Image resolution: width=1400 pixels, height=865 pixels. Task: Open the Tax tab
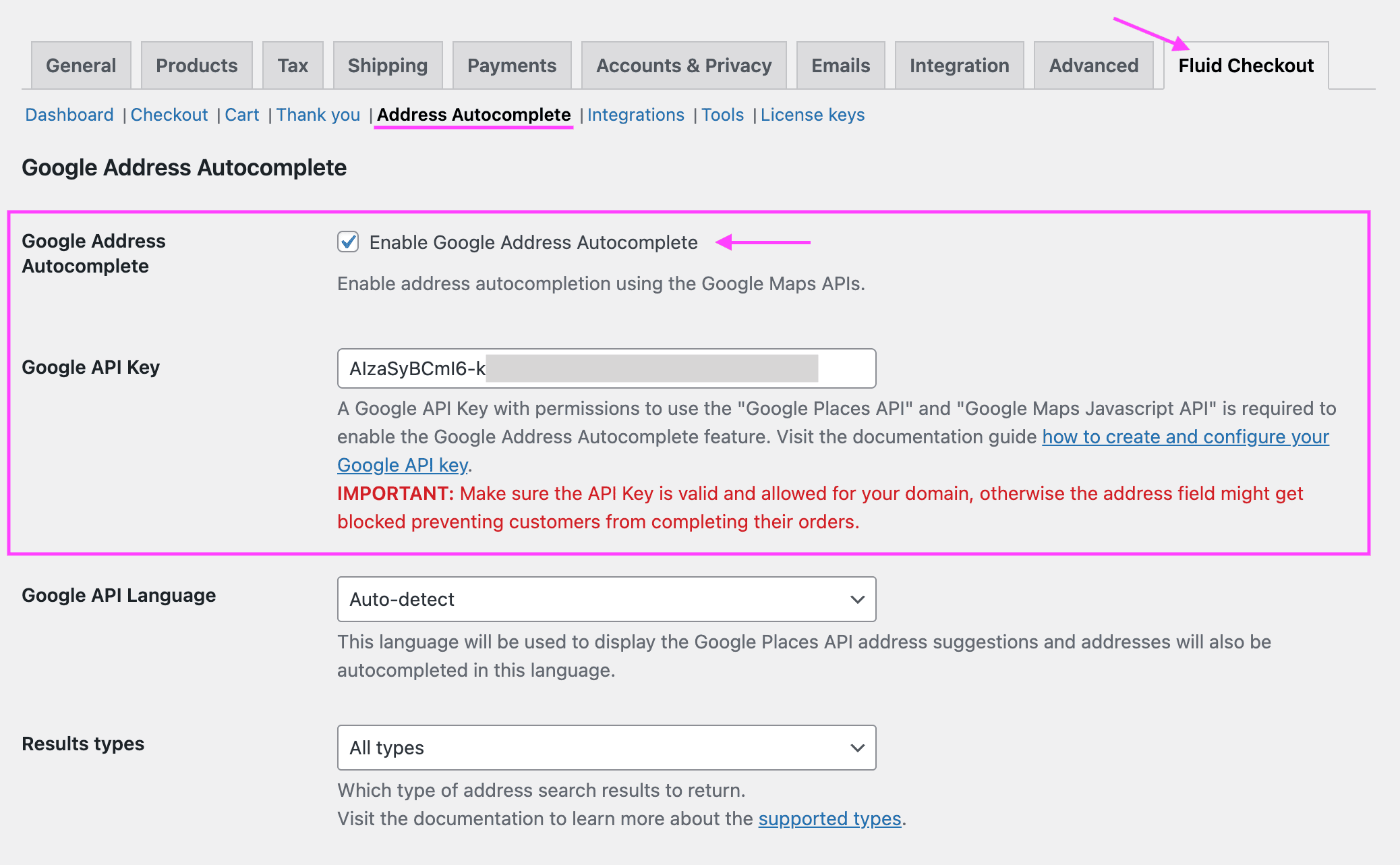pos(293,65)
